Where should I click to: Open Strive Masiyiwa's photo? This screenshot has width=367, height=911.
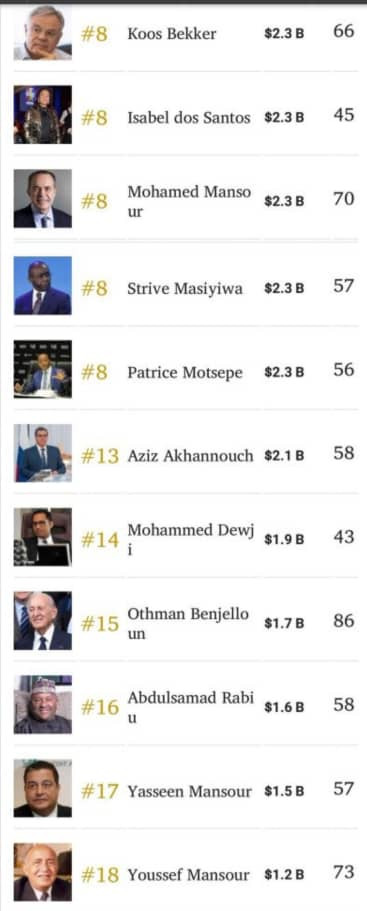pyautogui.click(x=43, y=285)
